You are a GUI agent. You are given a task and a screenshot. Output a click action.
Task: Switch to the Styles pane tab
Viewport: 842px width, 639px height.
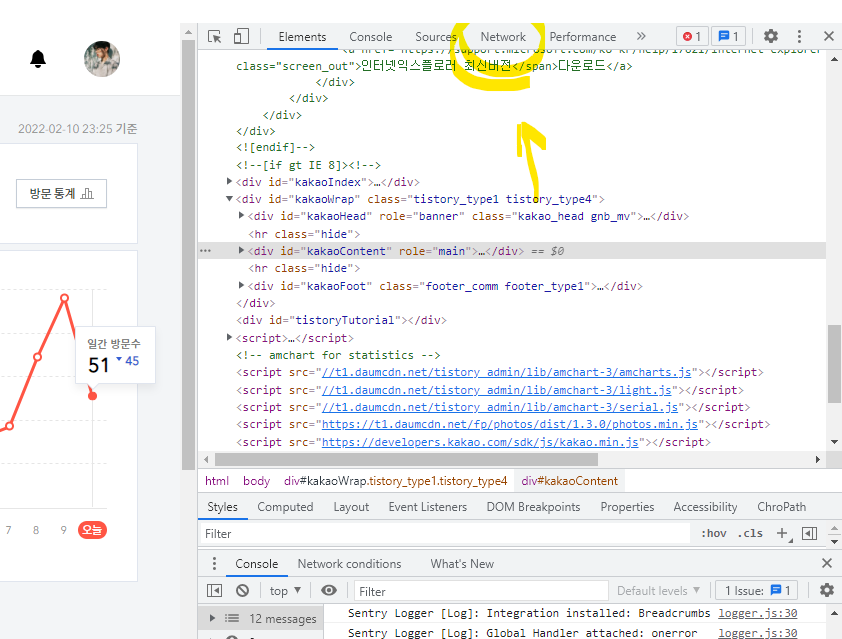(222, 507)
